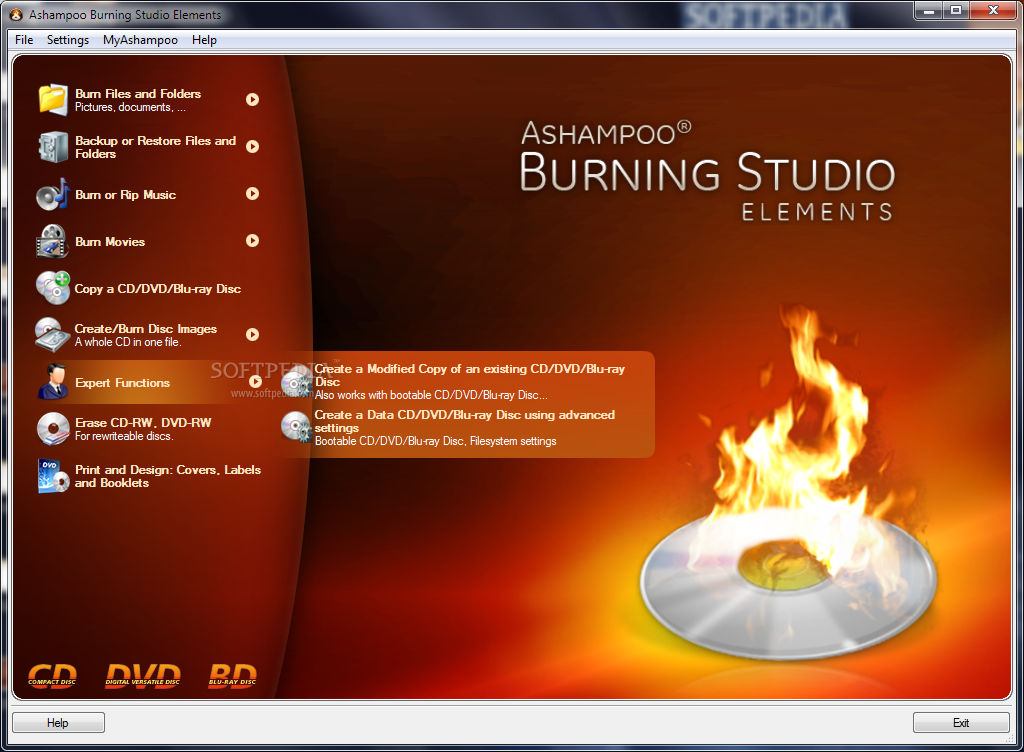The height and width of the screenshot is (752, 1024).
Task: Expand the Backup or Restore Files arrow
Action: coord(252,146)
